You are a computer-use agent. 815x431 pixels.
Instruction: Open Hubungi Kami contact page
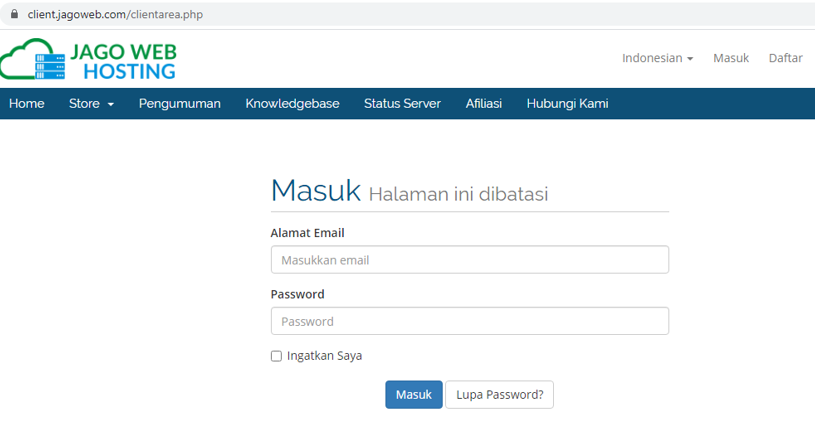[x=567, y=103]
